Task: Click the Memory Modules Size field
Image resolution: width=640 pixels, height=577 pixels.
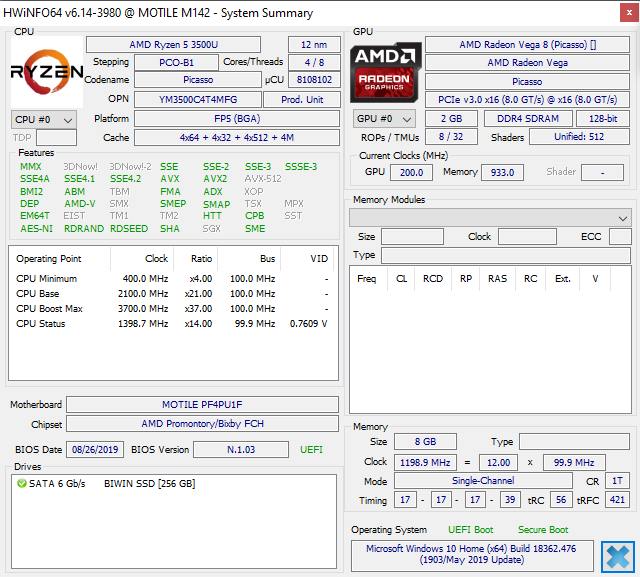Action: click(x=412, y=237)
